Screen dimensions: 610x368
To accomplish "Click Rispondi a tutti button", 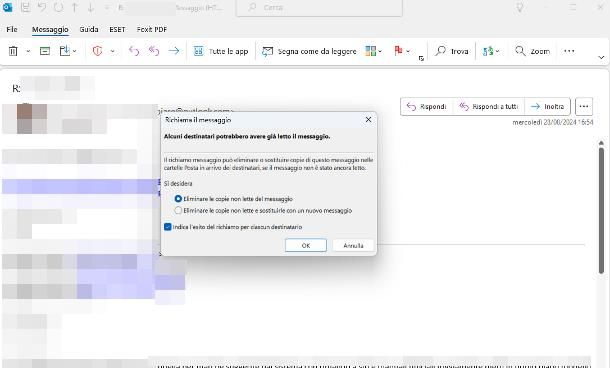I will coord(489,106).
